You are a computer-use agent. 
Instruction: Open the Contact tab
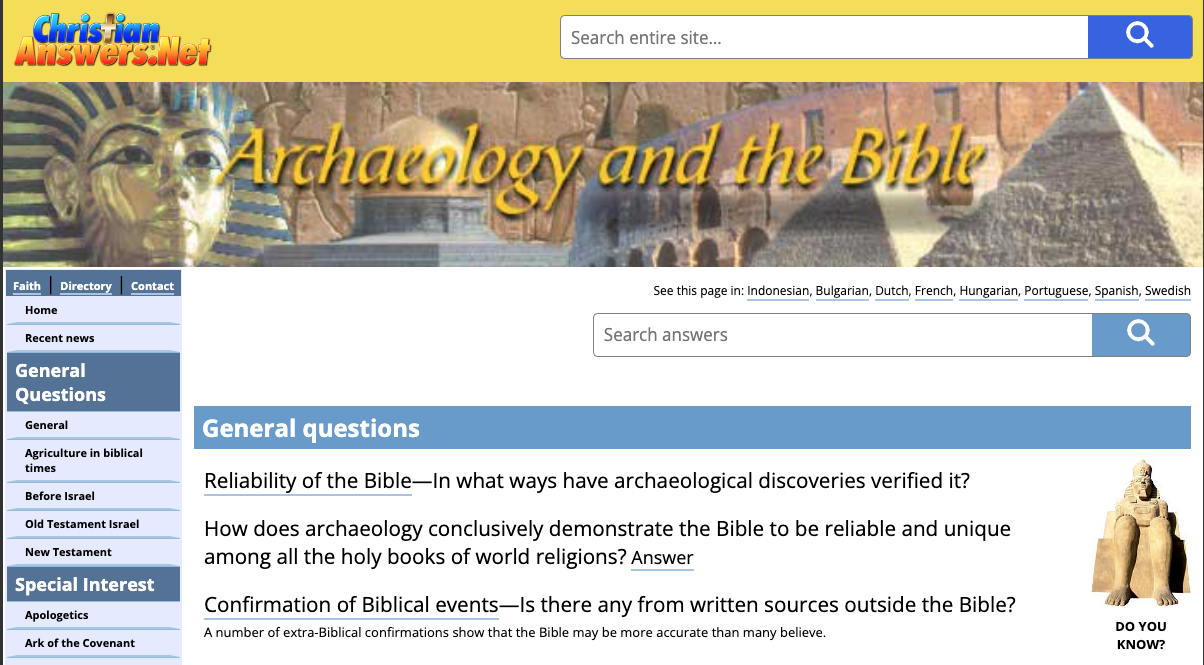coord(152,286)
